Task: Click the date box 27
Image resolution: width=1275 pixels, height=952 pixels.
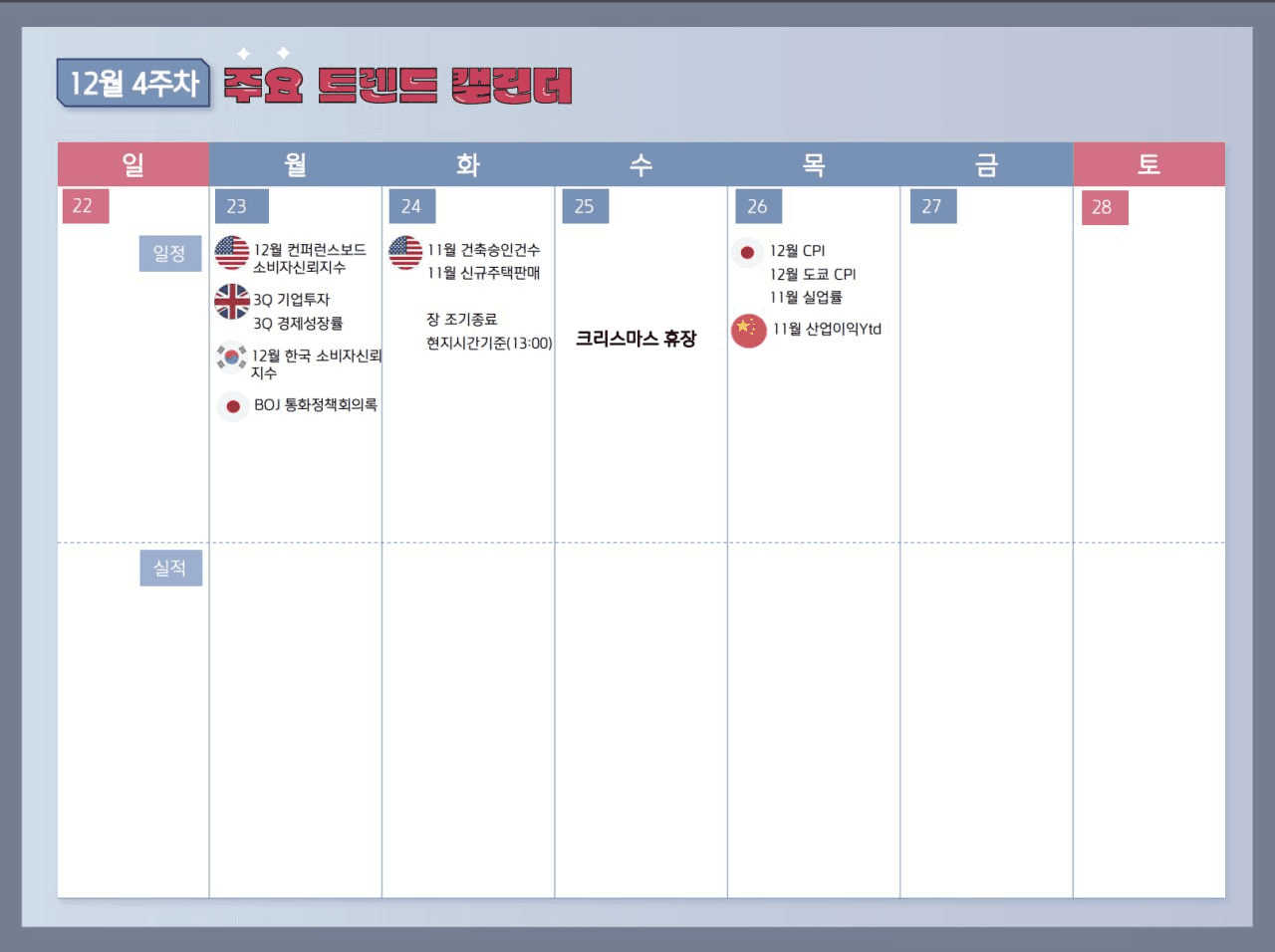Action: pos(933,206)
